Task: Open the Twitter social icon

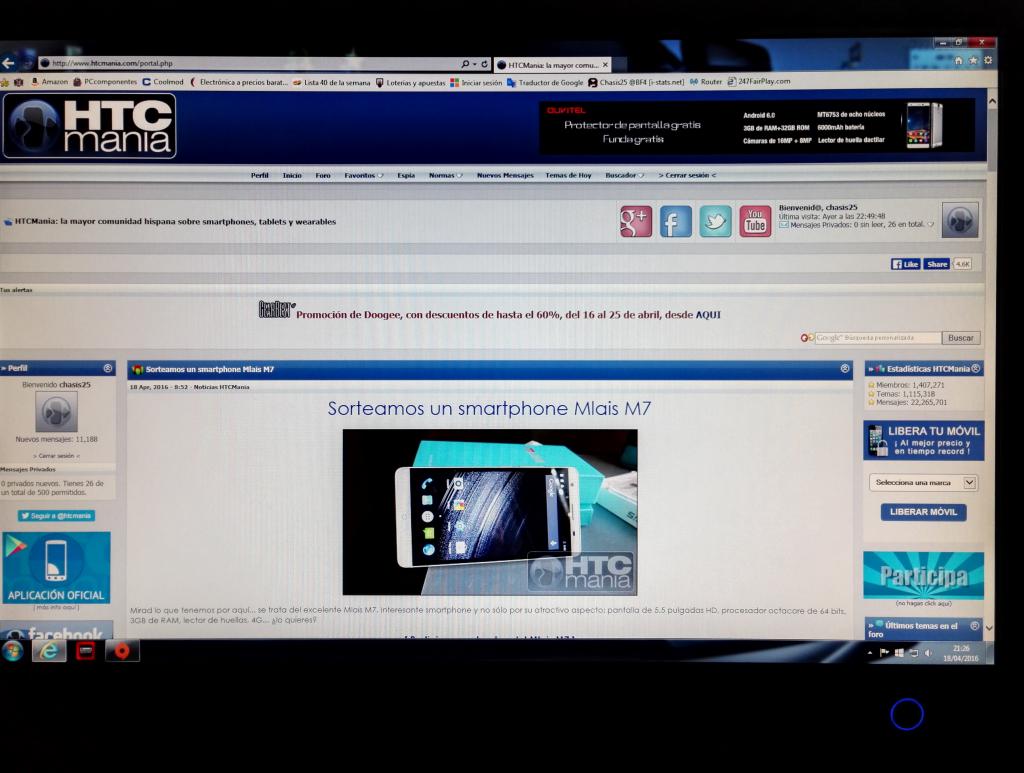Action: tap(715, 221)
